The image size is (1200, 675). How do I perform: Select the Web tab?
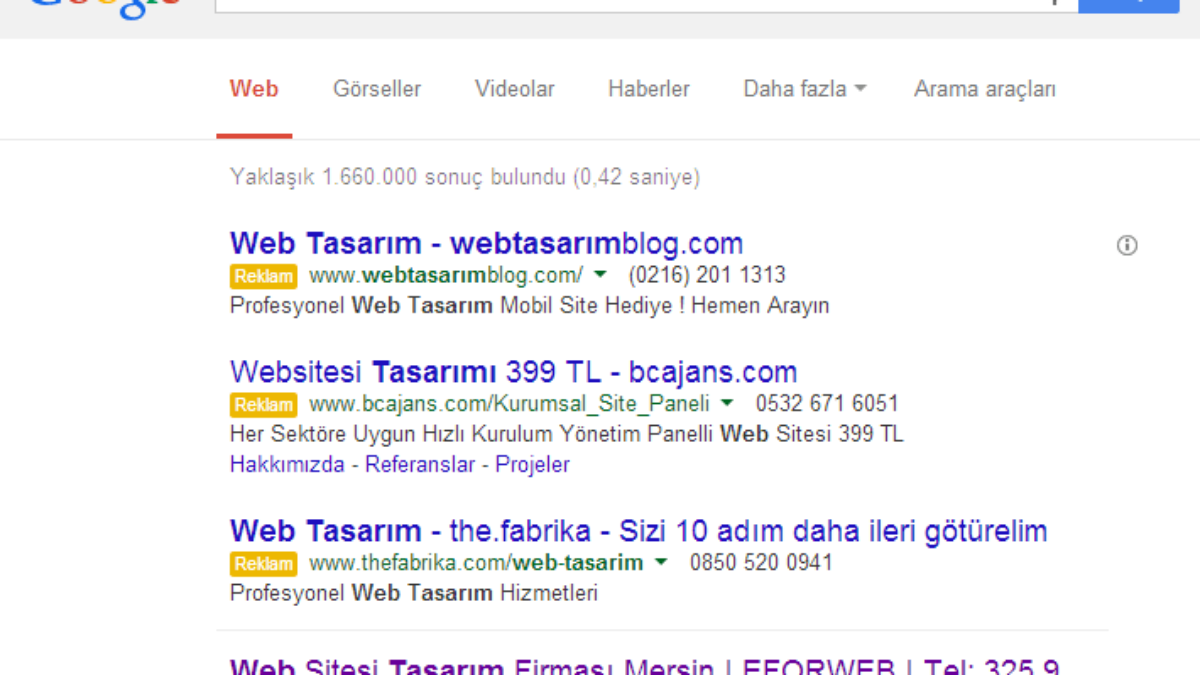tap(254, 89)
